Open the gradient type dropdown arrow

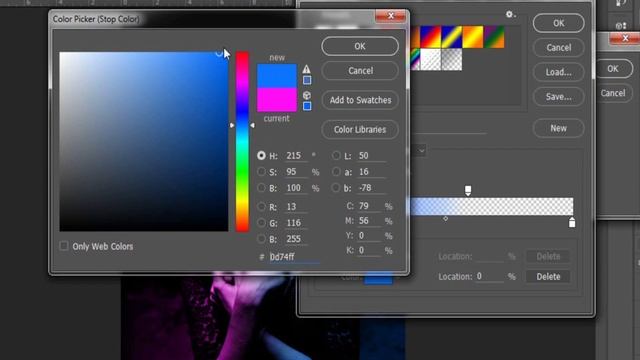(x=421, y=151)
